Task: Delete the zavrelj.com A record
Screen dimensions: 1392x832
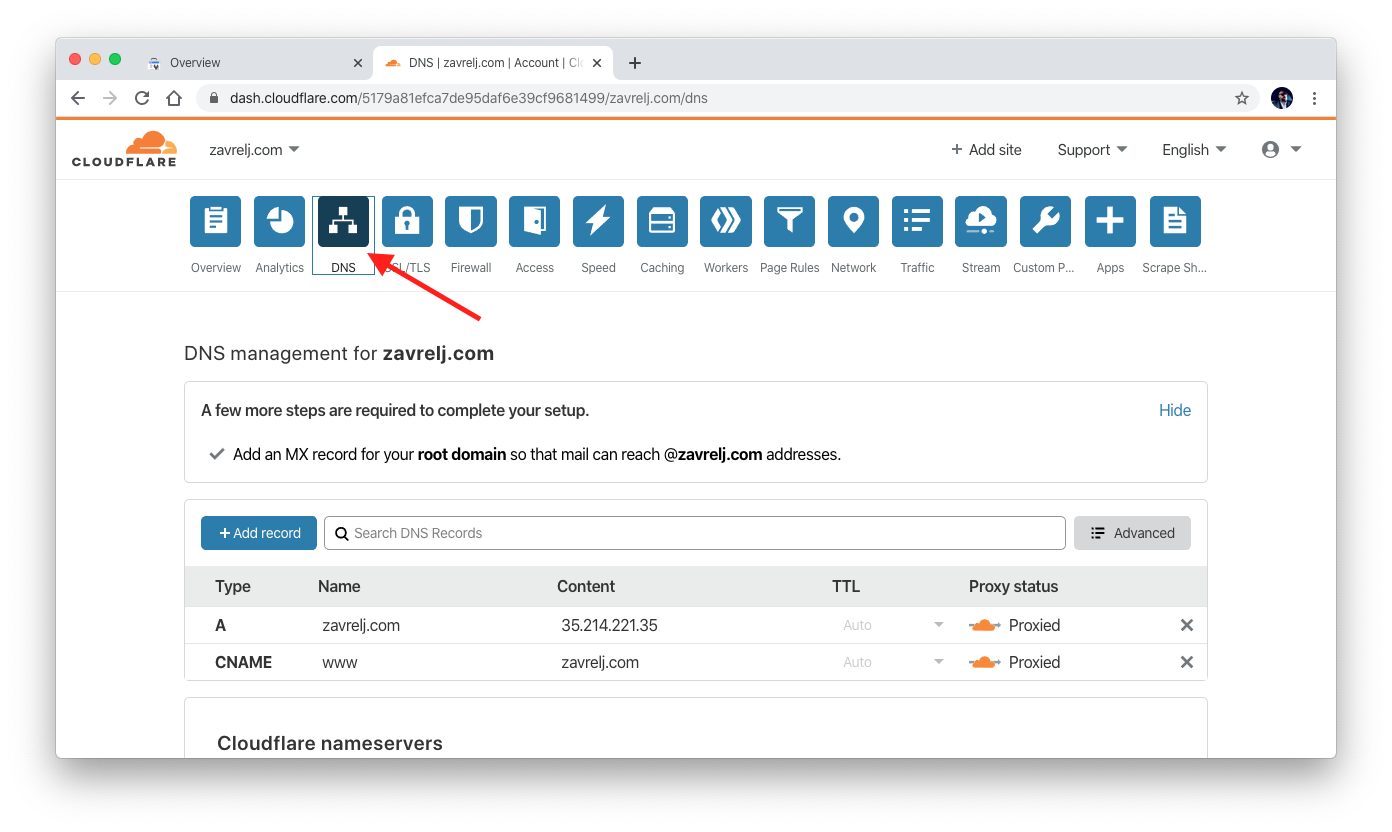Action: coord(1187,625)
